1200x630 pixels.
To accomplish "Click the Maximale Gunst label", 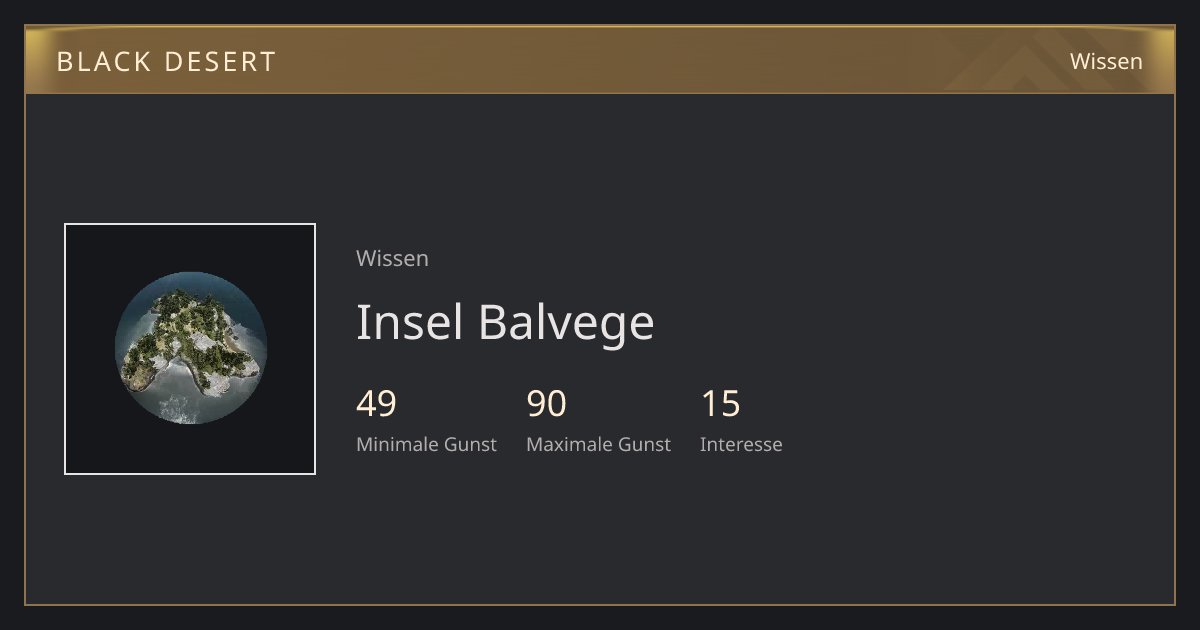I will coord(598,444).
